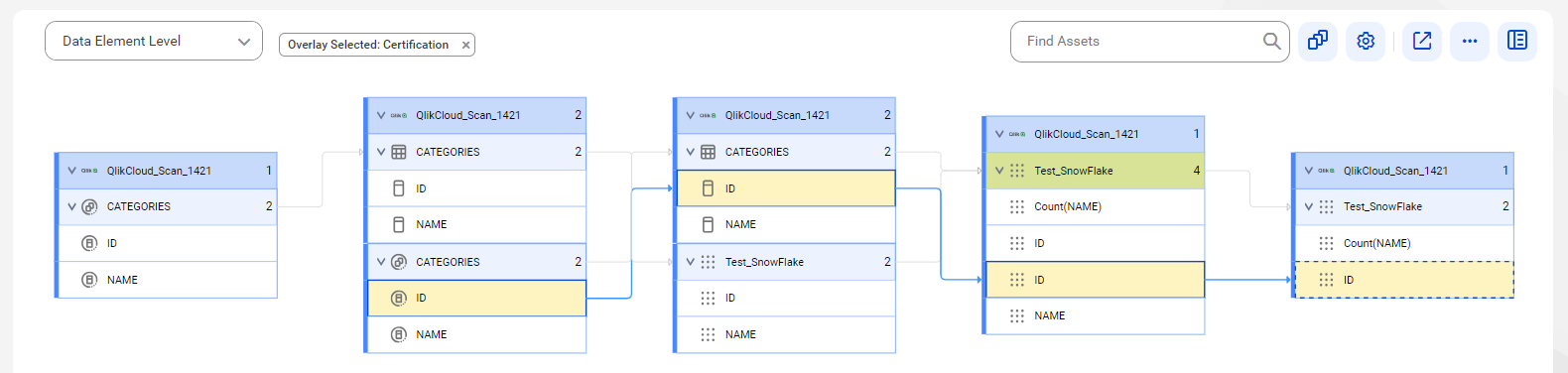Click the overlapping squares toolbar icon
1568x373 pixels.
point(1317,41)
